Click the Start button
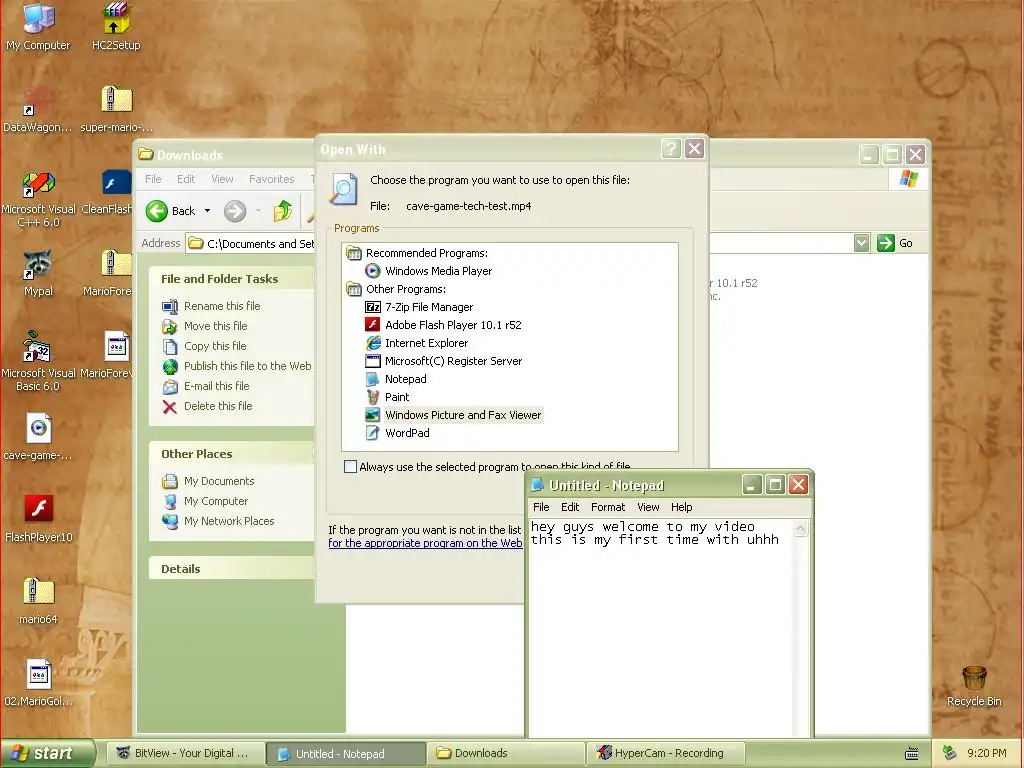The width and height of the screenshot is (1024, 768). click(x=47, y=753)
